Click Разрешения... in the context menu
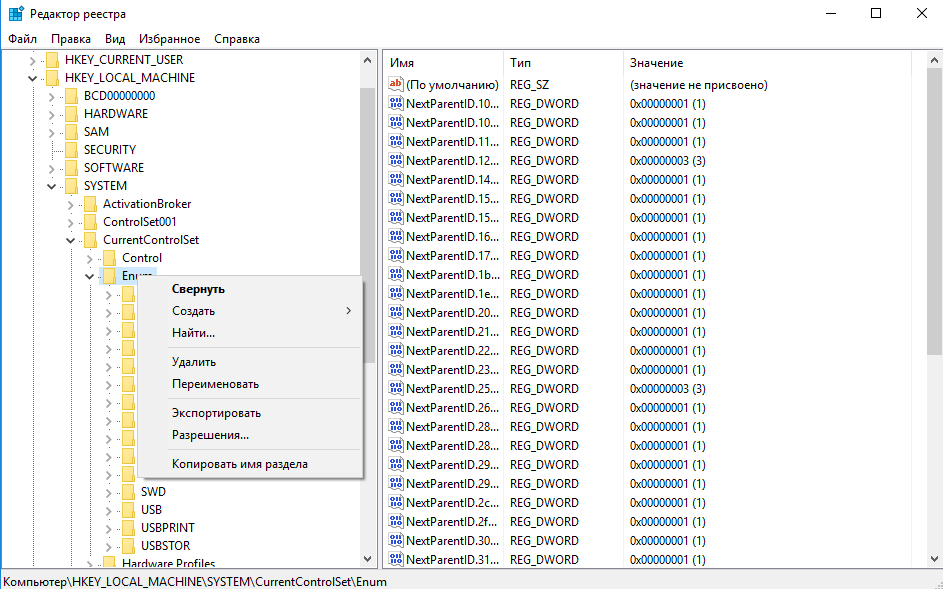This screenshot has width=943, height=589. 210,435
